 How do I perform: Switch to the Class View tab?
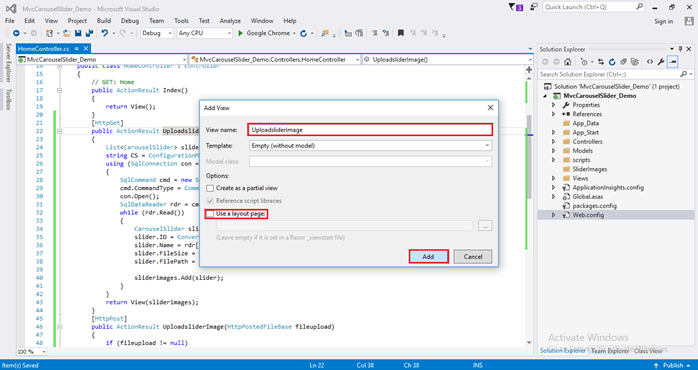point(649,351)
